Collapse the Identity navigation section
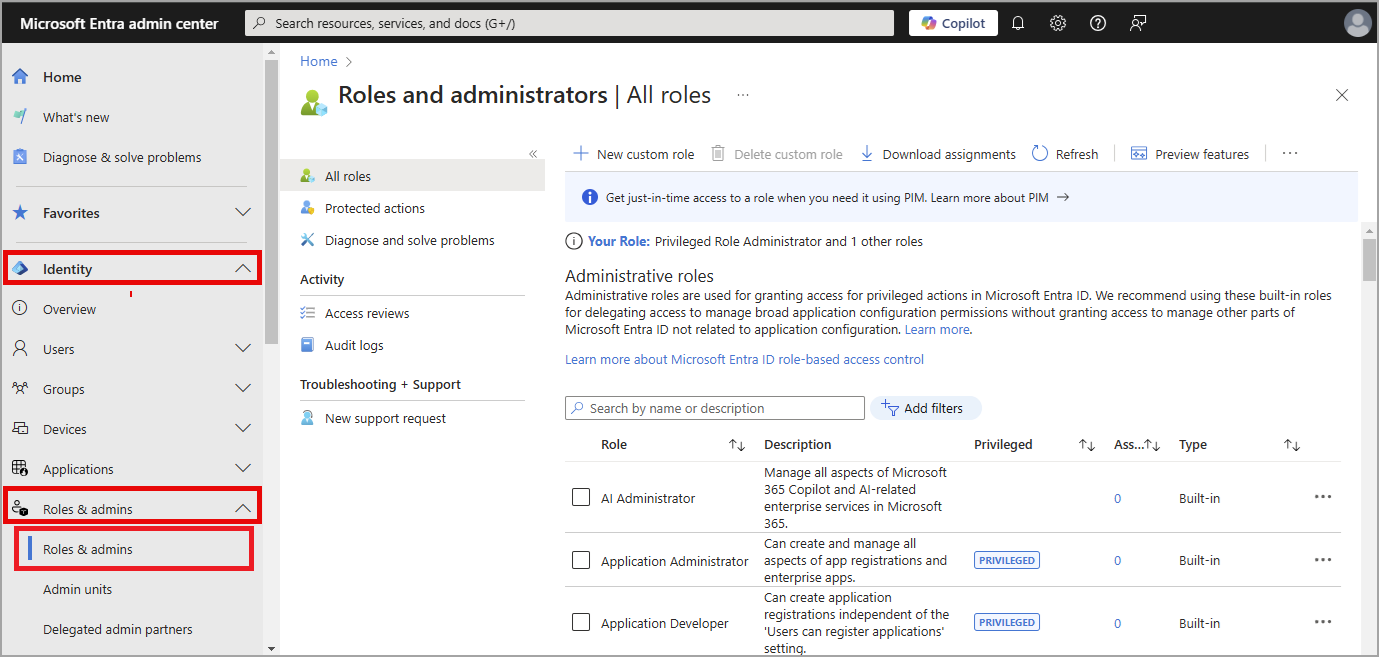The width and height of the screenshot is (1379, 657). 242,269
